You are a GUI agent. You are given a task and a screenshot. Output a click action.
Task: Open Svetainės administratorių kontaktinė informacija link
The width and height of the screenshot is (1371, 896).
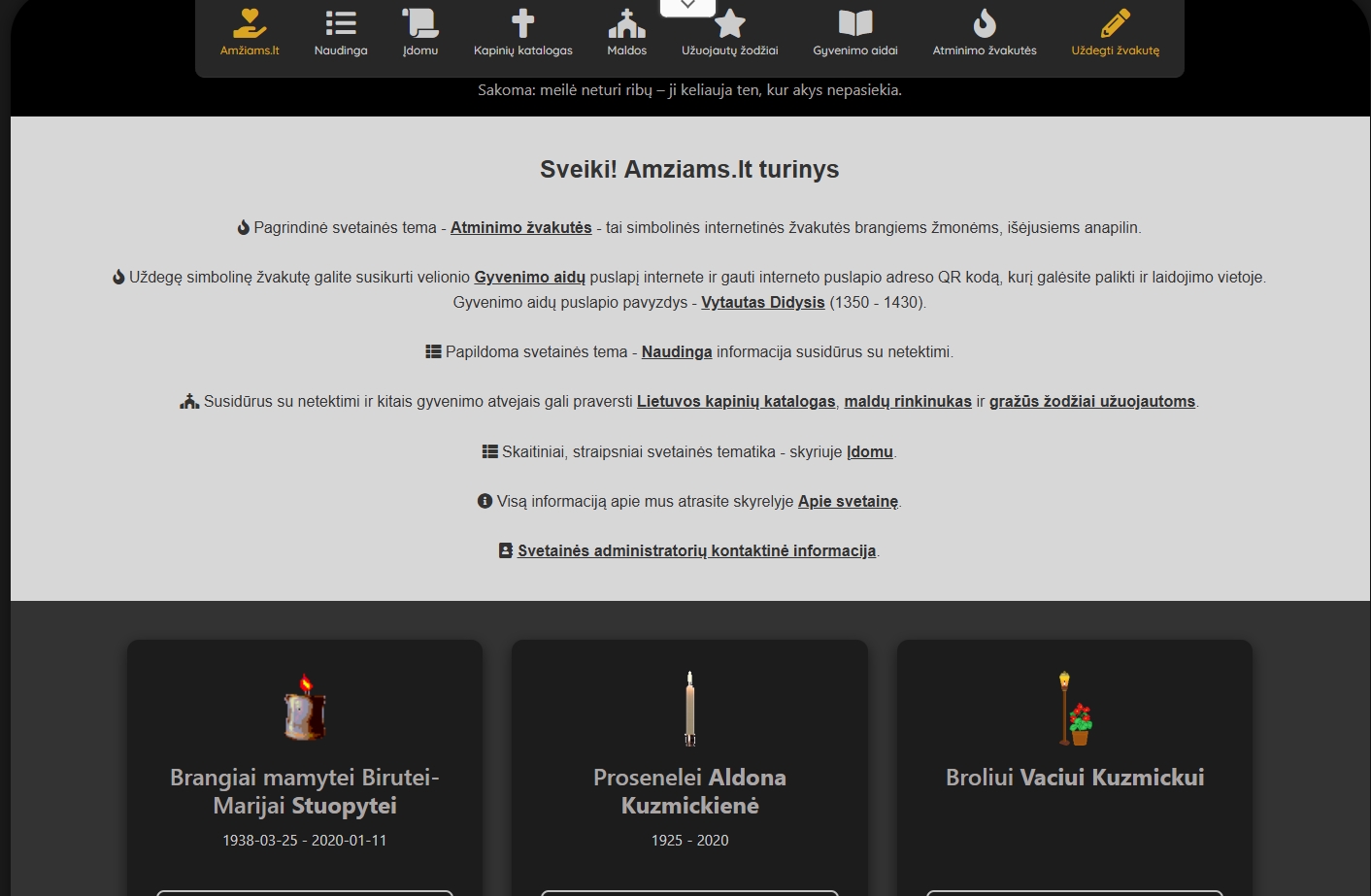click(x=696, y=550)
